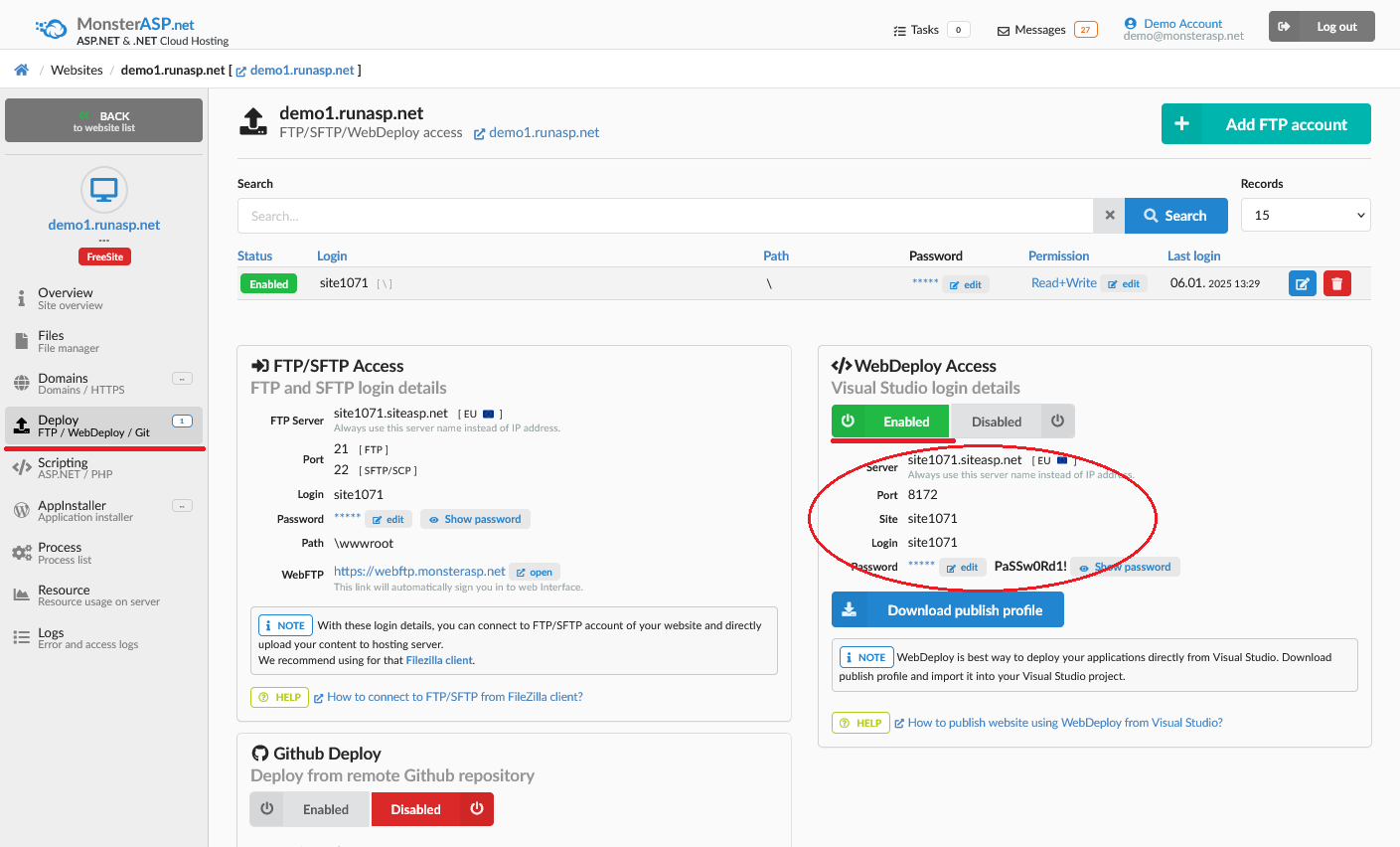Set Github Deploy to Disabled

432,809
